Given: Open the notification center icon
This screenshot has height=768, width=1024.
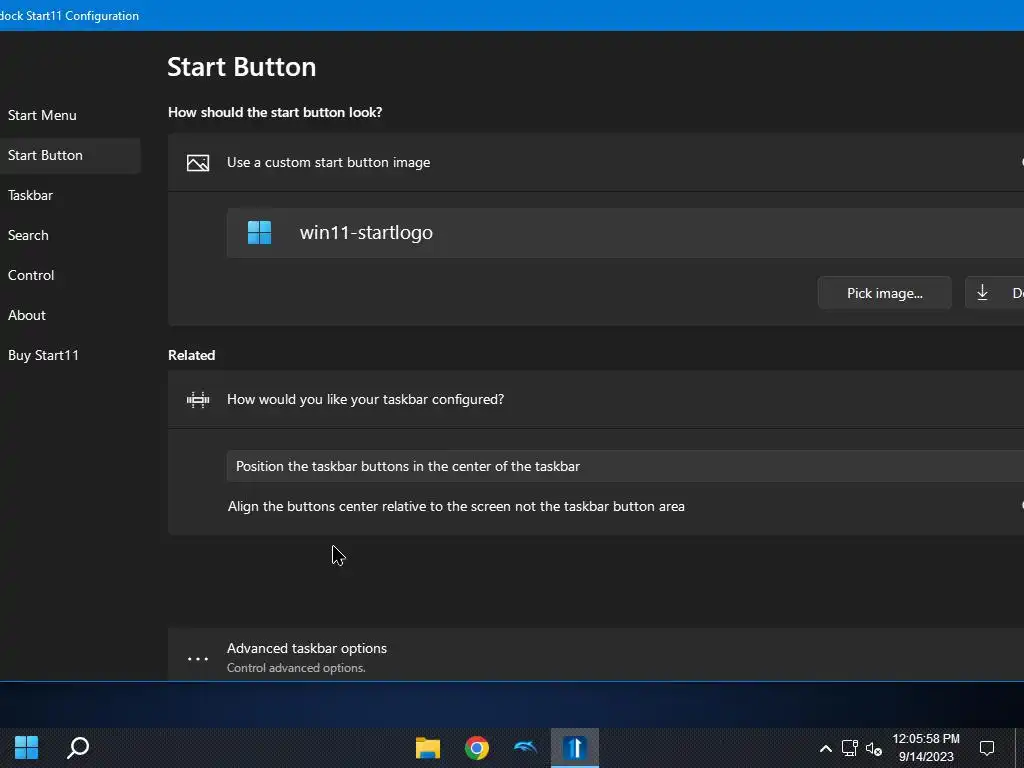Looking at the screenshot, I should click(987, 748).
